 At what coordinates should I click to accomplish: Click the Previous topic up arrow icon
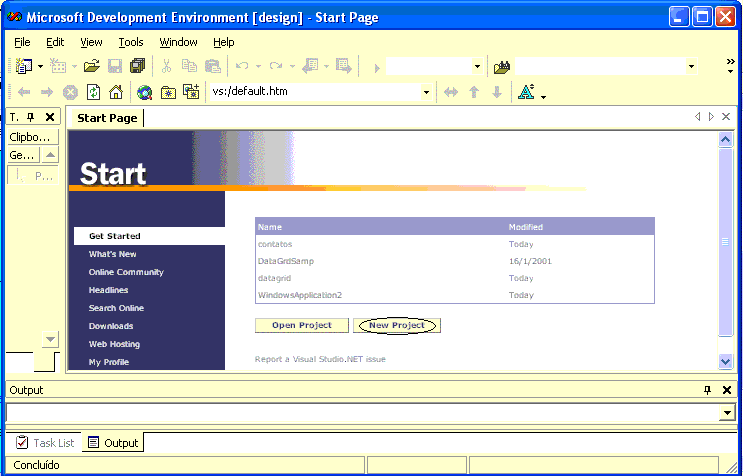point(474,92)
